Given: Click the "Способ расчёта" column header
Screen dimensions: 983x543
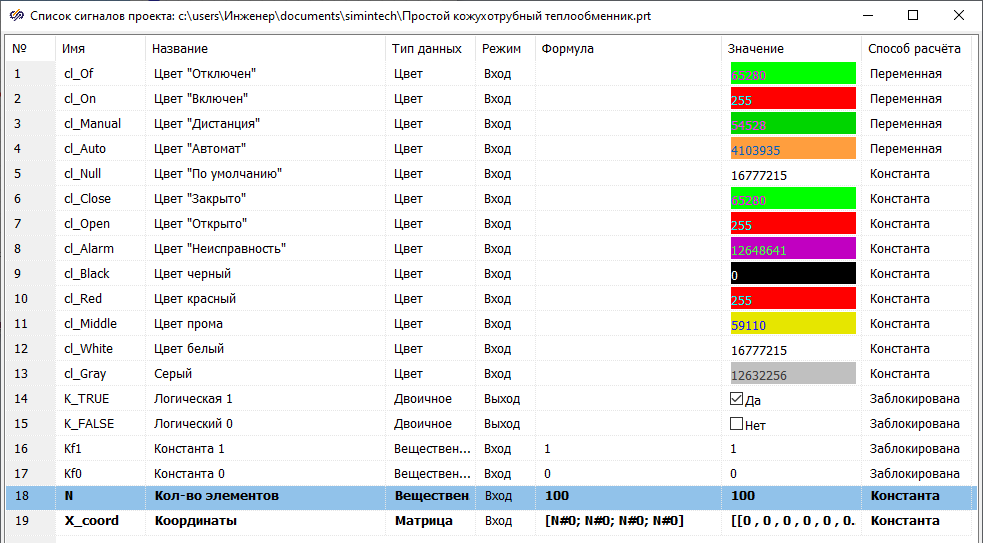Looking at the screenshot, I should tap(914, 48).
